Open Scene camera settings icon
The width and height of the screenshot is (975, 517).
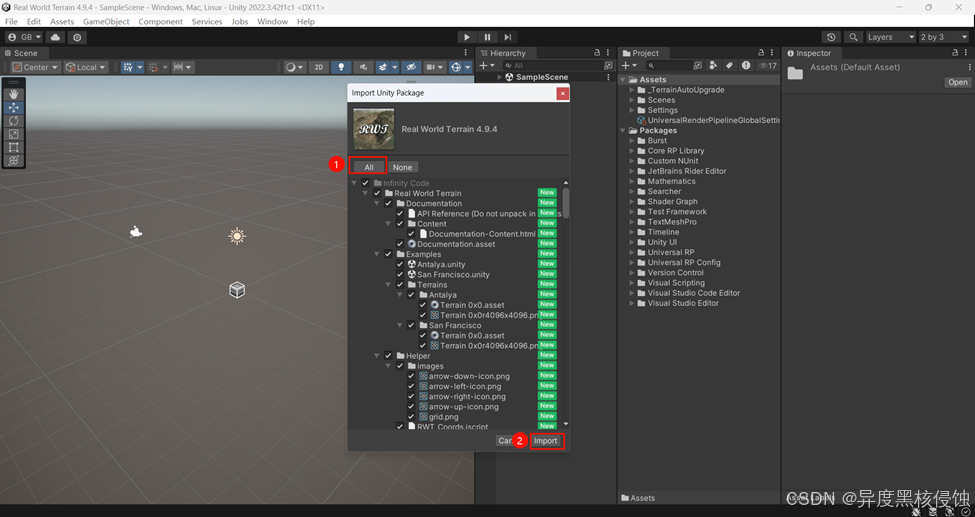(x=435, y=67)
